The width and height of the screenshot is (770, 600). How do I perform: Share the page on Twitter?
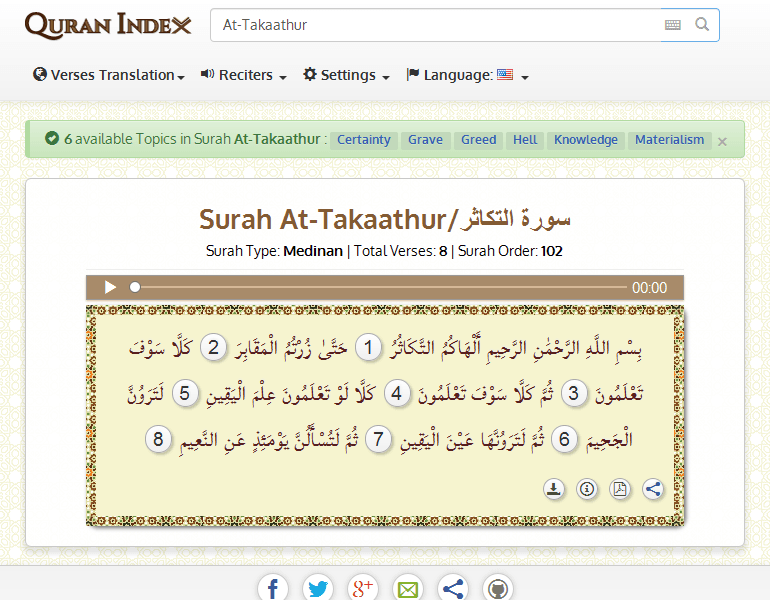tap(318, 588)
